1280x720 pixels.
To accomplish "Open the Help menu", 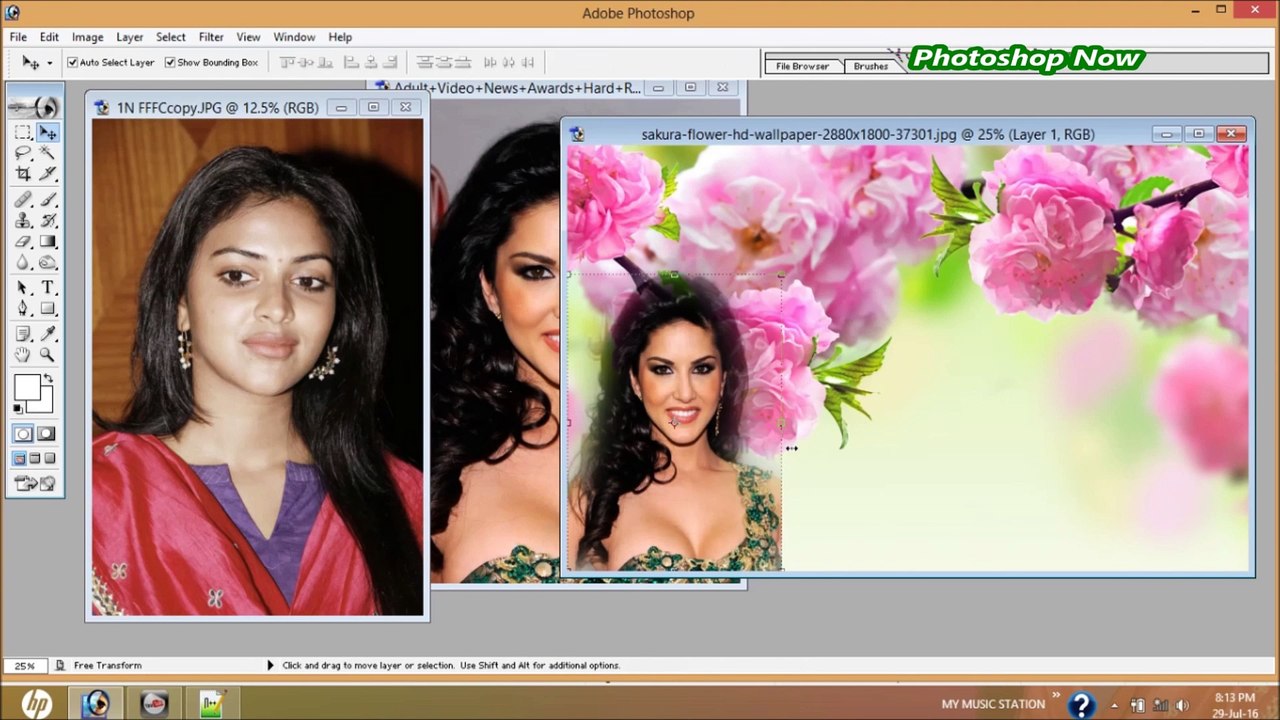I will pyautogui.click(x=340, y=37).
